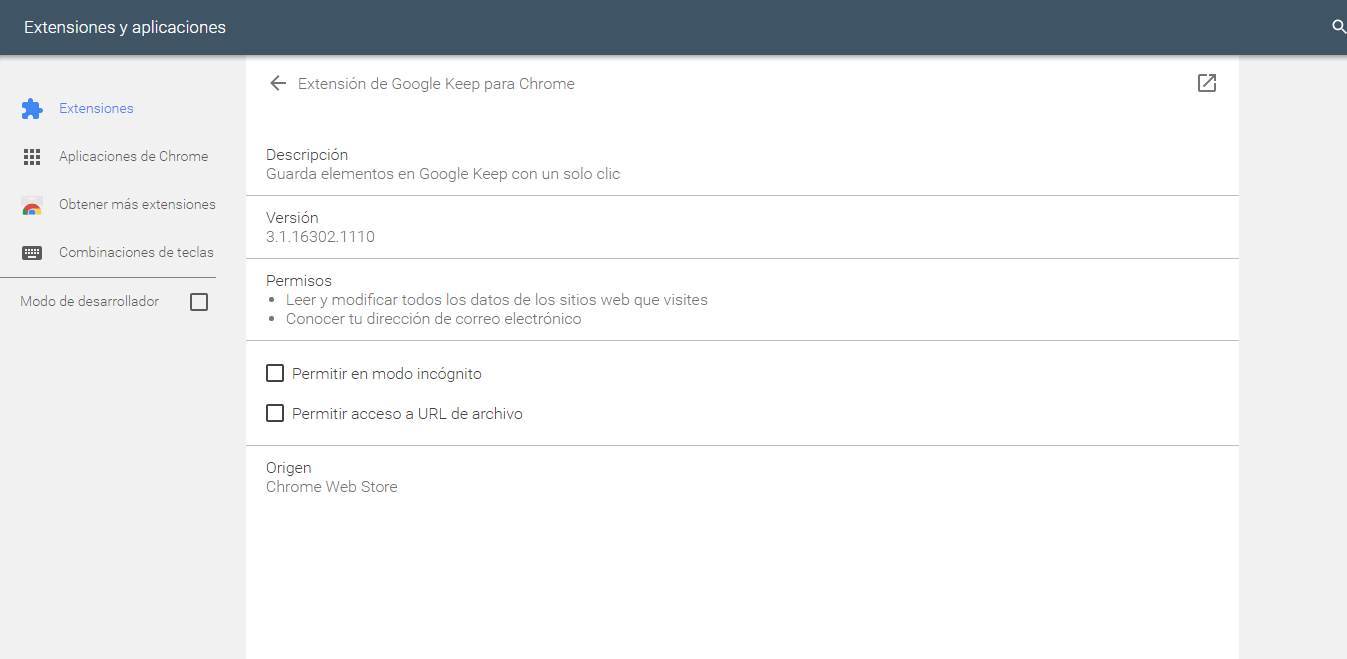Click the Modo de desarrollador label

point(90,302)
